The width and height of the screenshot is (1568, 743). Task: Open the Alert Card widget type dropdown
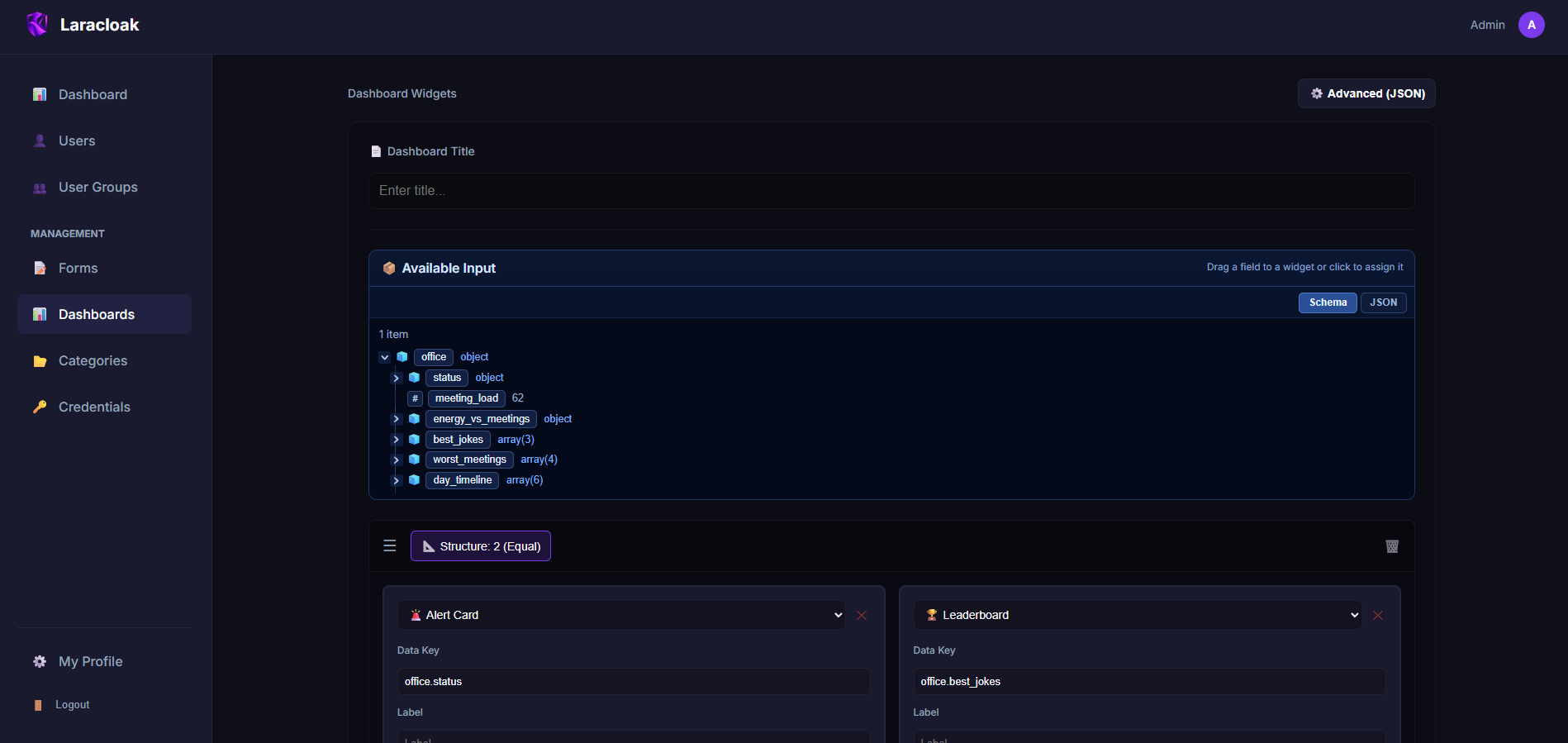pyautogui.click(x=622, y=615)
